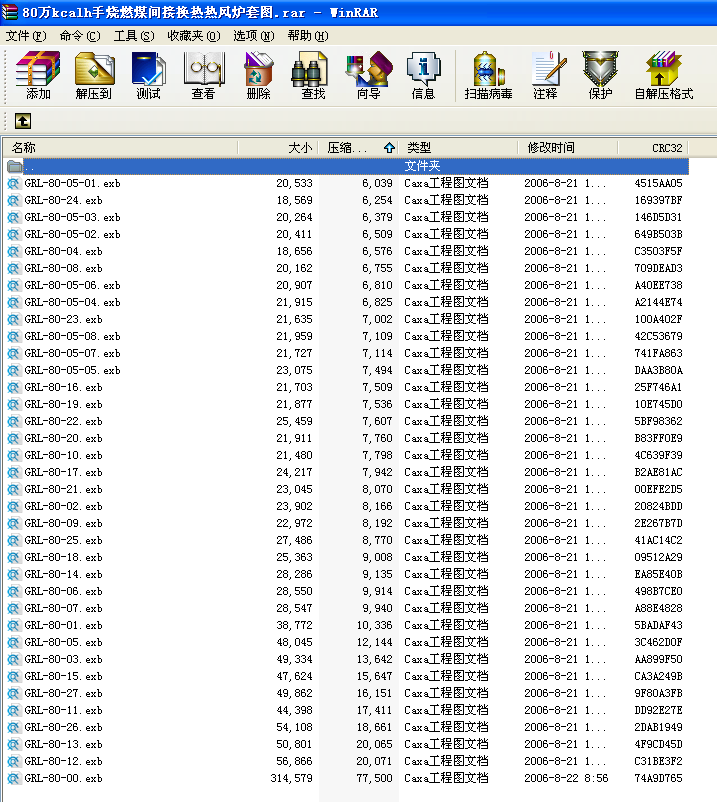The image size is (717, 802).
Task: Sort by compressed size column header
Action: click(348, 147)
